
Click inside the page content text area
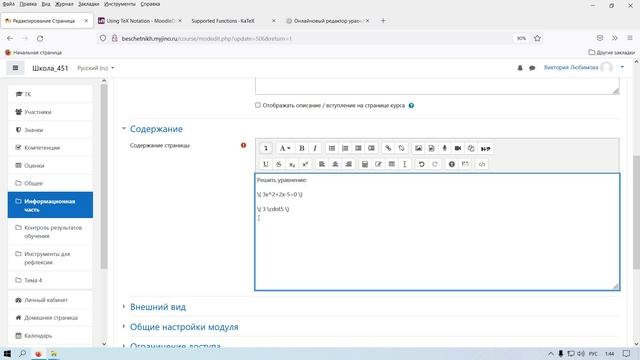tap(437, 232)
